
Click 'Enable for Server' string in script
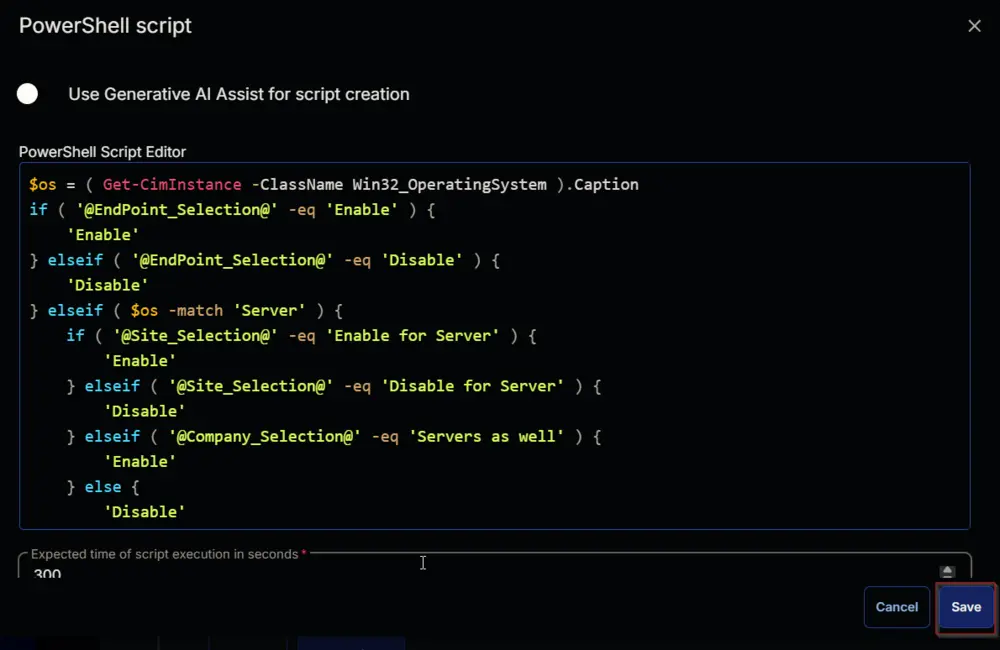[412, 336]
